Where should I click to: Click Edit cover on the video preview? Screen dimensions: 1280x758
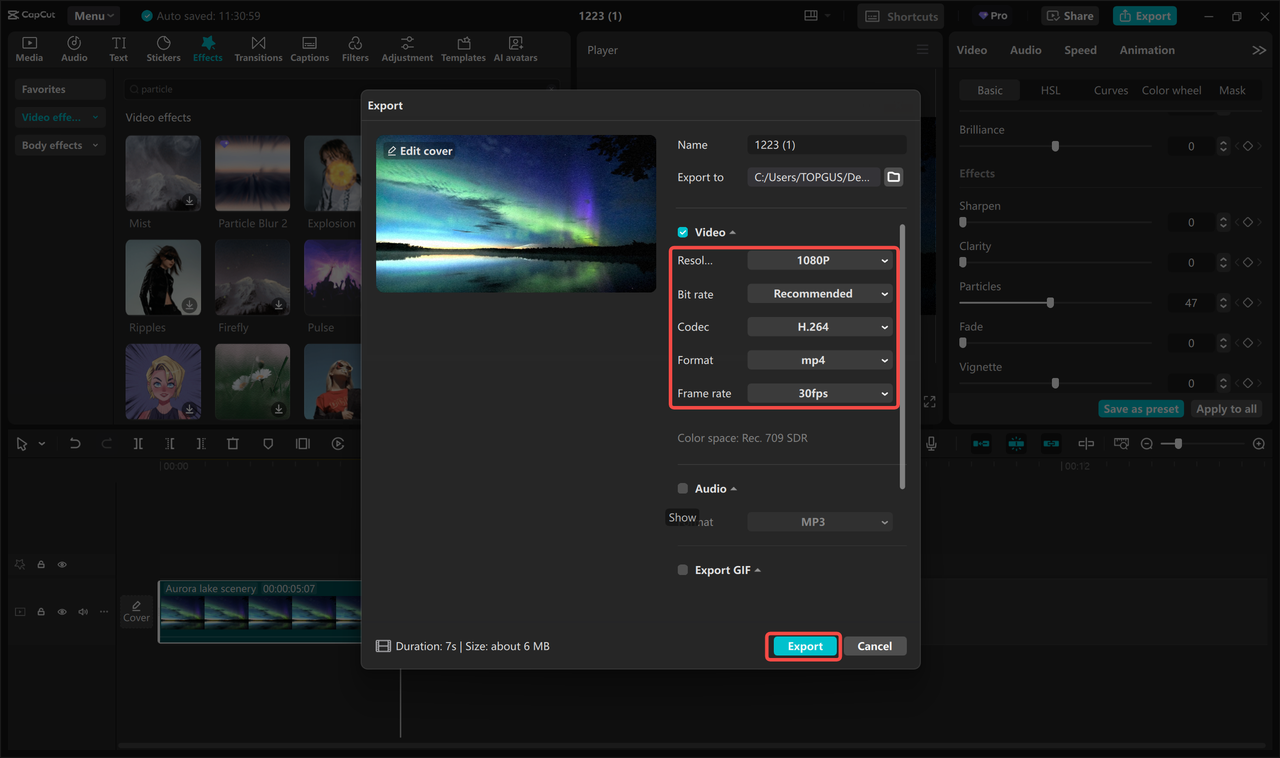point(419,150)
